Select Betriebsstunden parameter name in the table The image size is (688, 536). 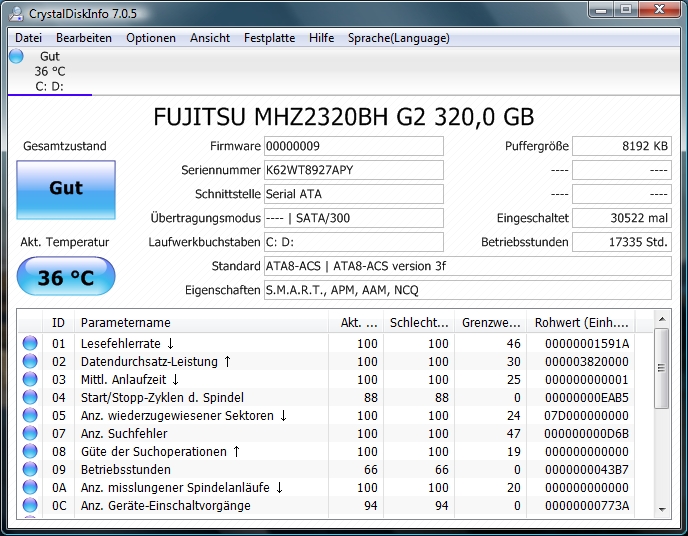tap(126, 469)
